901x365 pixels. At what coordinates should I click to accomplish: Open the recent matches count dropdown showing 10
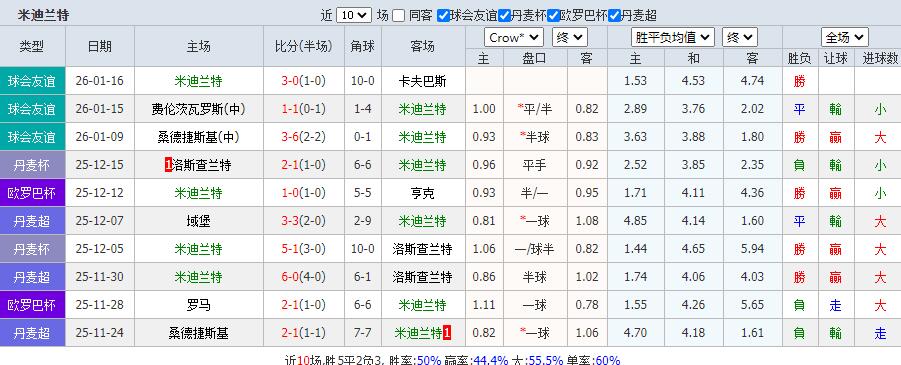354,16
